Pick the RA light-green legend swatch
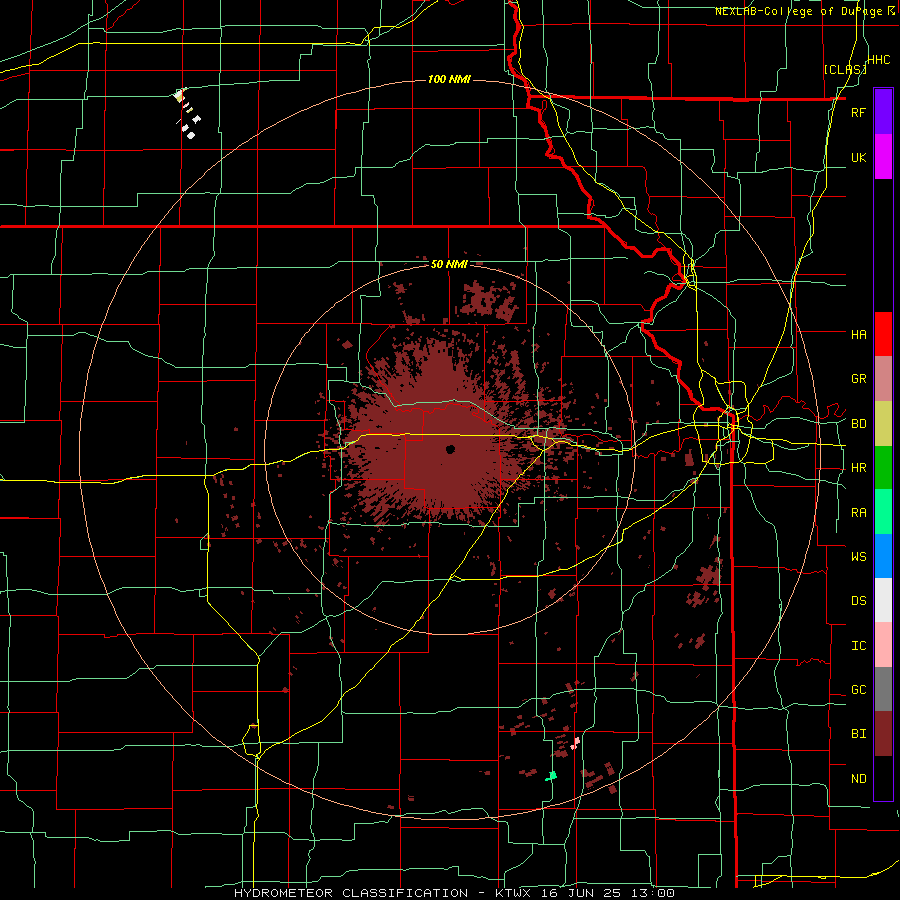Screen dimensions: 900x900 [883, 512]
